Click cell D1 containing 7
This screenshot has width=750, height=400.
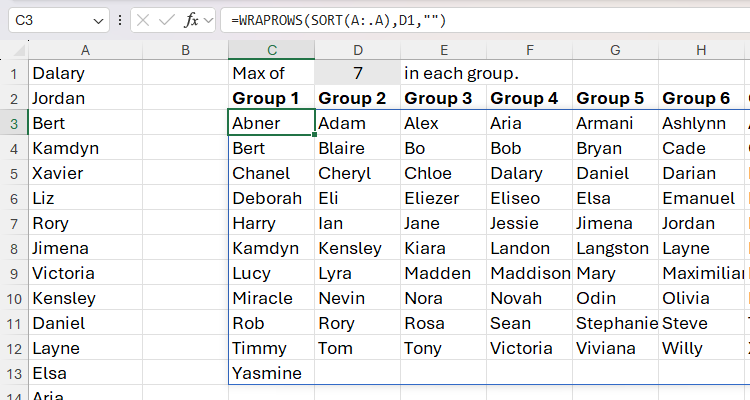pyautogui.click(x=357, y=73)
